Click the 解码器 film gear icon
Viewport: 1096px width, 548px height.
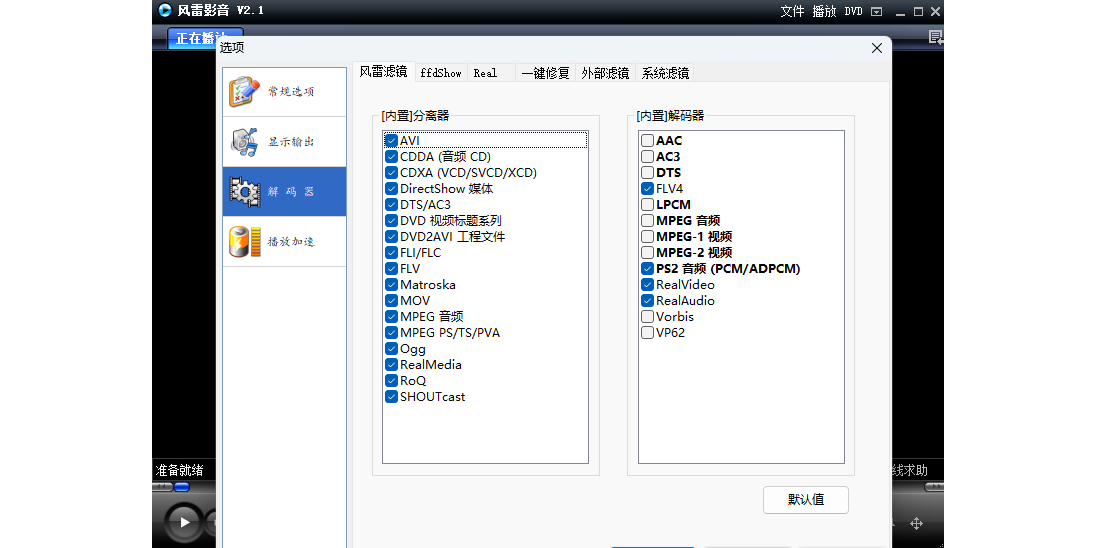[x=244, y=191]
